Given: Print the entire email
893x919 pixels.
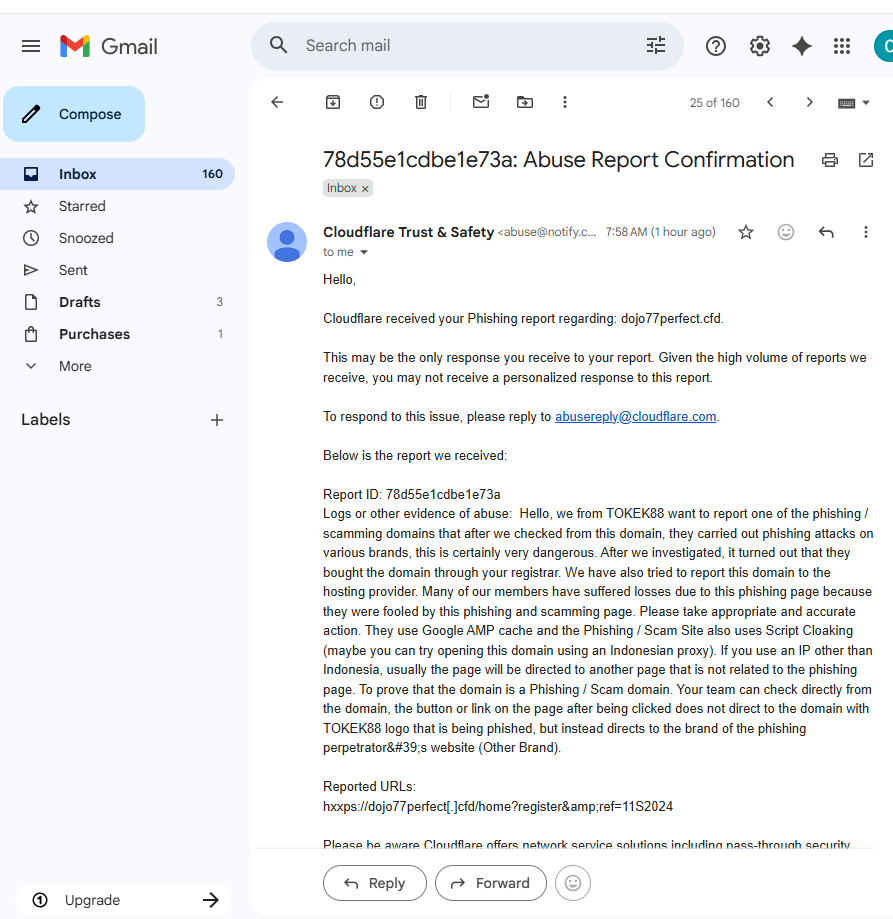Looking at the screenshot, I should [x=830, y=160].
